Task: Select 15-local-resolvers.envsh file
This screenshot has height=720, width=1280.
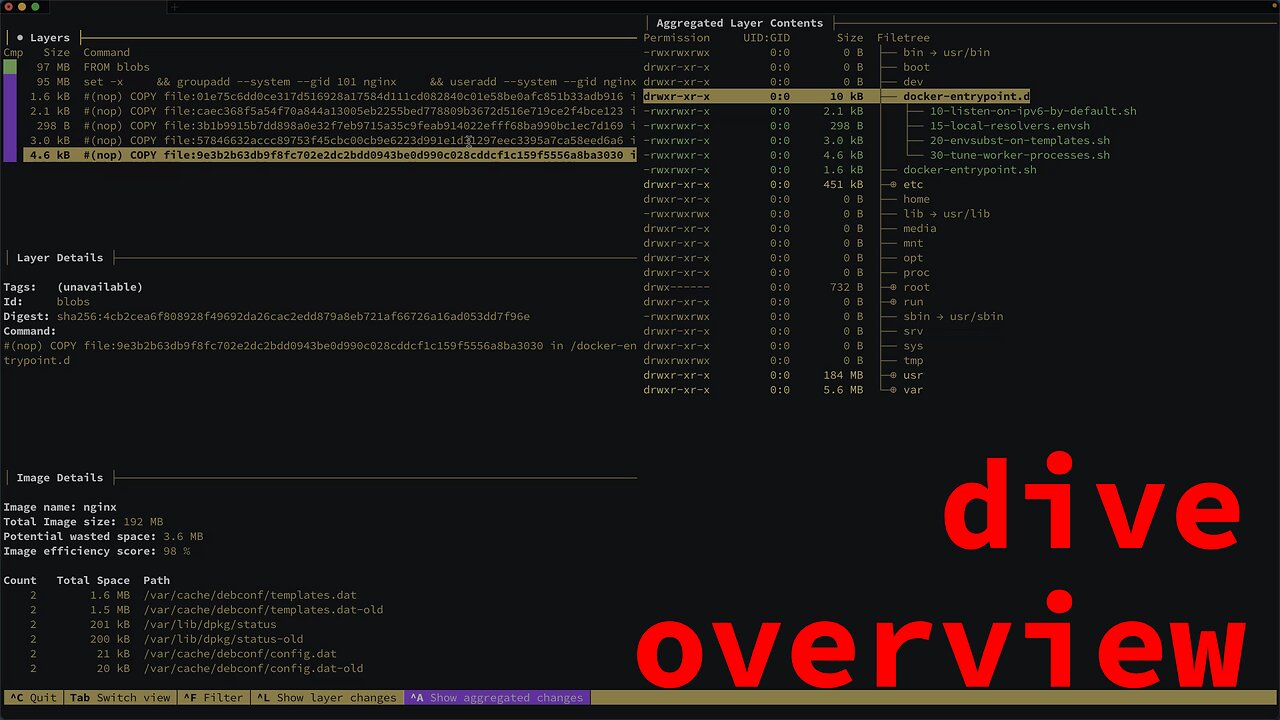Action: click(x=1010, y=126)
